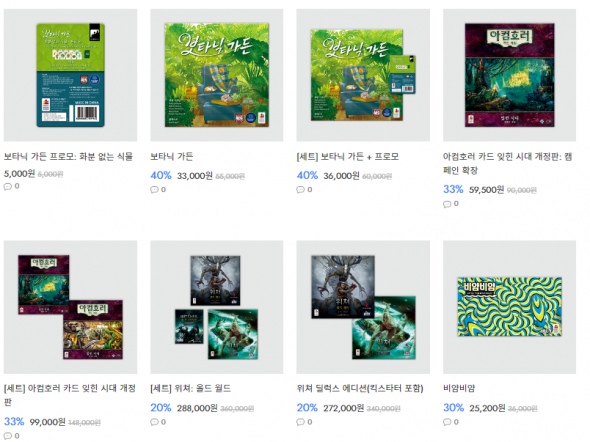
Task: Open the 위쳐 딜럭스 에디션 product image
Action: (x=363, y=307)
